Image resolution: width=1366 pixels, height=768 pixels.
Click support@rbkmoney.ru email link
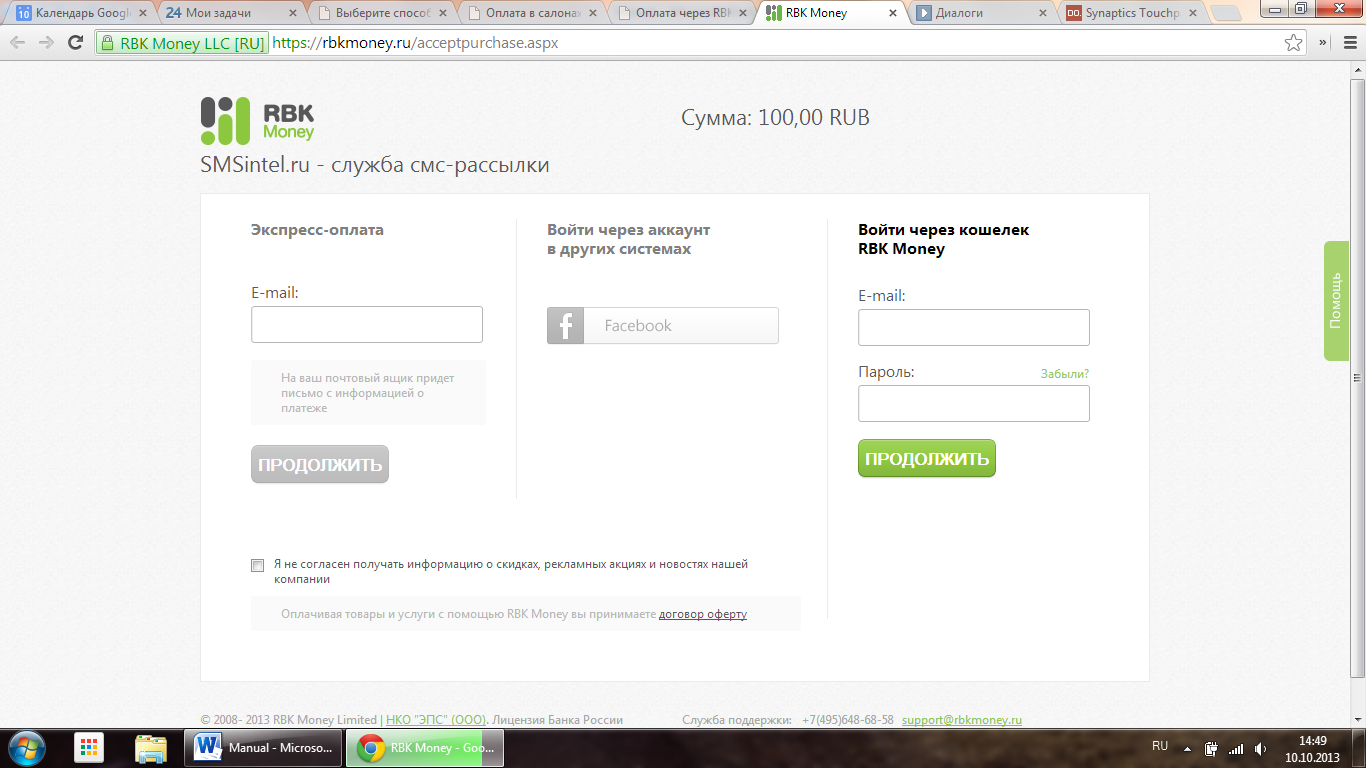pyautogui.click(x=962, y=720)
